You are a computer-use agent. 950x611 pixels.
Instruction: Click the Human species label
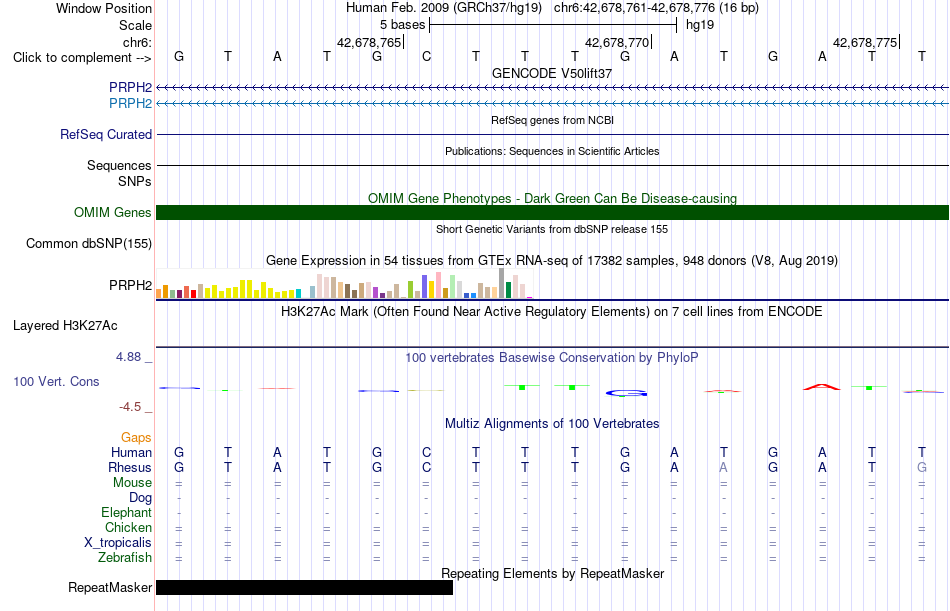(x=131, y=453)
